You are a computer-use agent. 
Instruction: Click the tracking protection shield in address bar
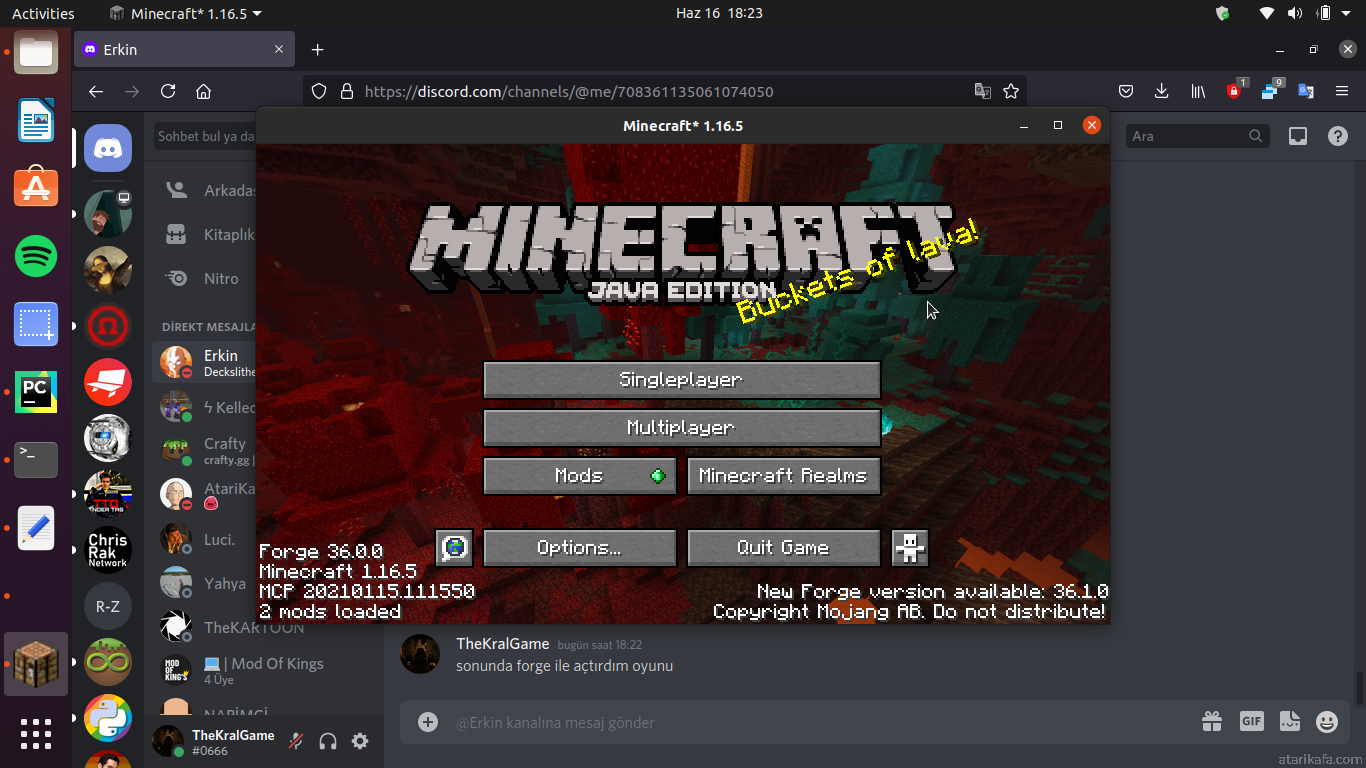coord(319,91)
